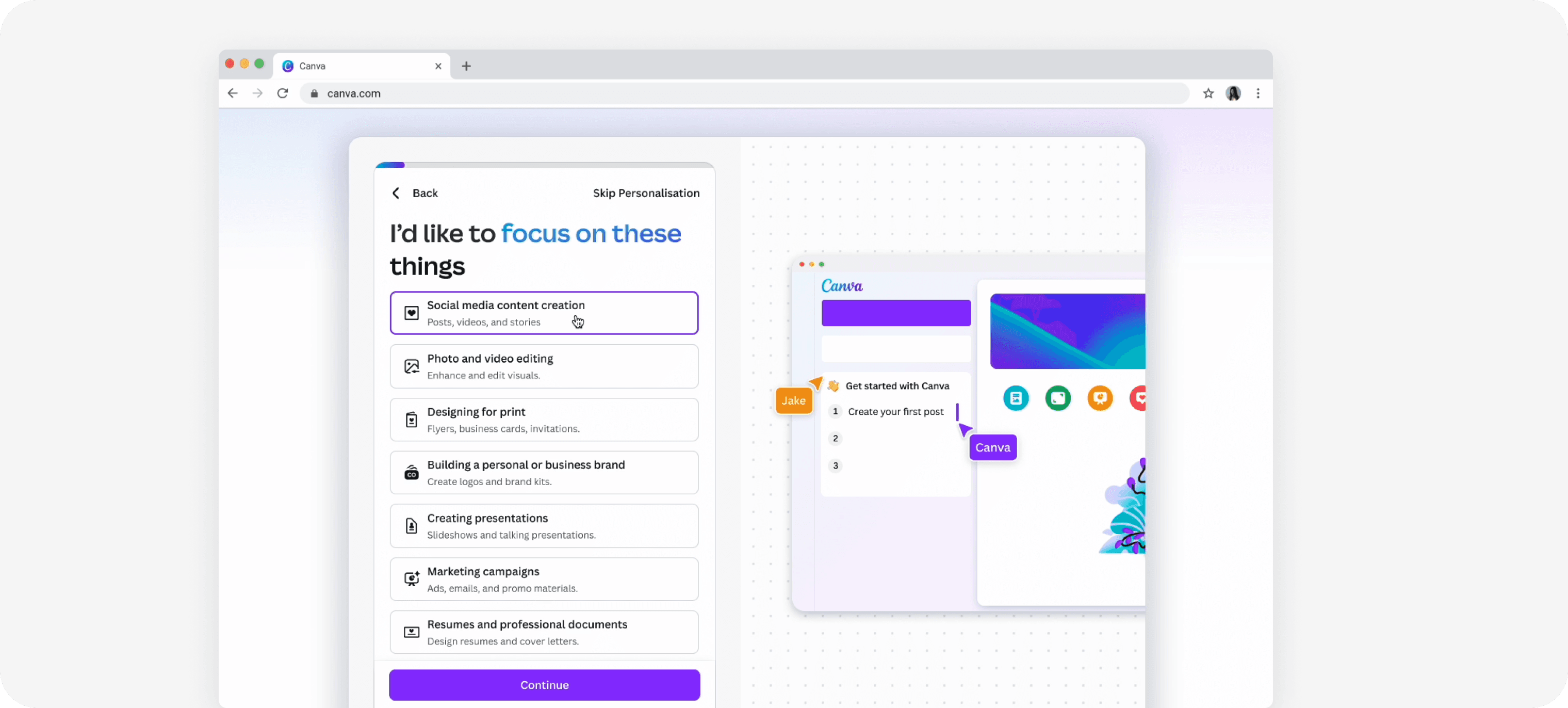Open the browser profile avatar
The height and width of the screenshot is (708, 1568).
tap(1233, 93)
